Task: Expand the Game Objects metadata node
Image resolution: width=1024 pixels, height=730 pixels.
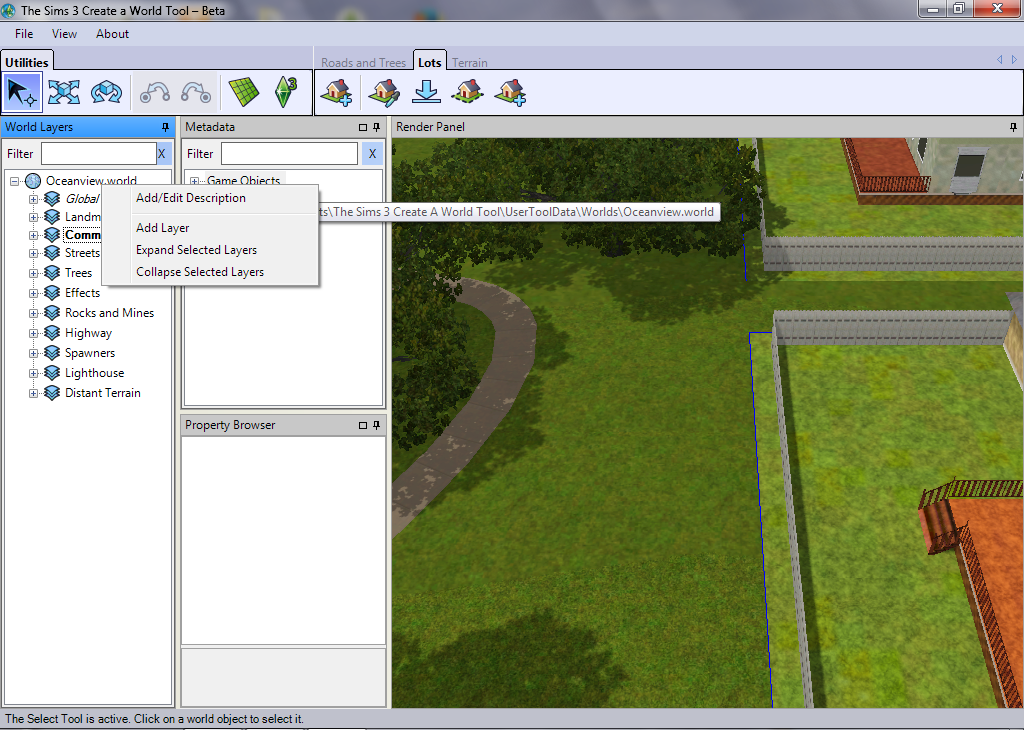Action: [x=194, y=181]
